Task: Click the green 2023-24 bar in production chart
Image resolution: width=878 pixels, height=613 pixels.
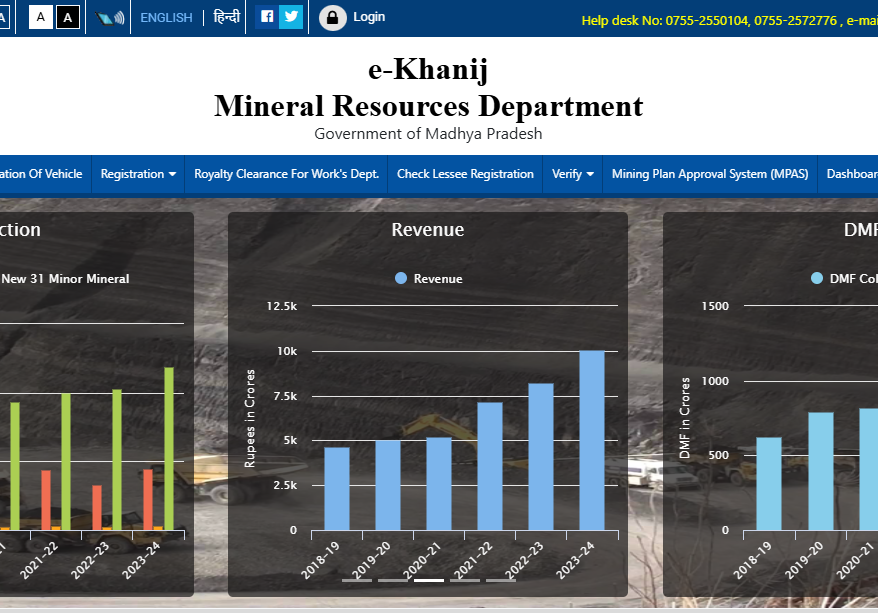Action: [169, 448]
